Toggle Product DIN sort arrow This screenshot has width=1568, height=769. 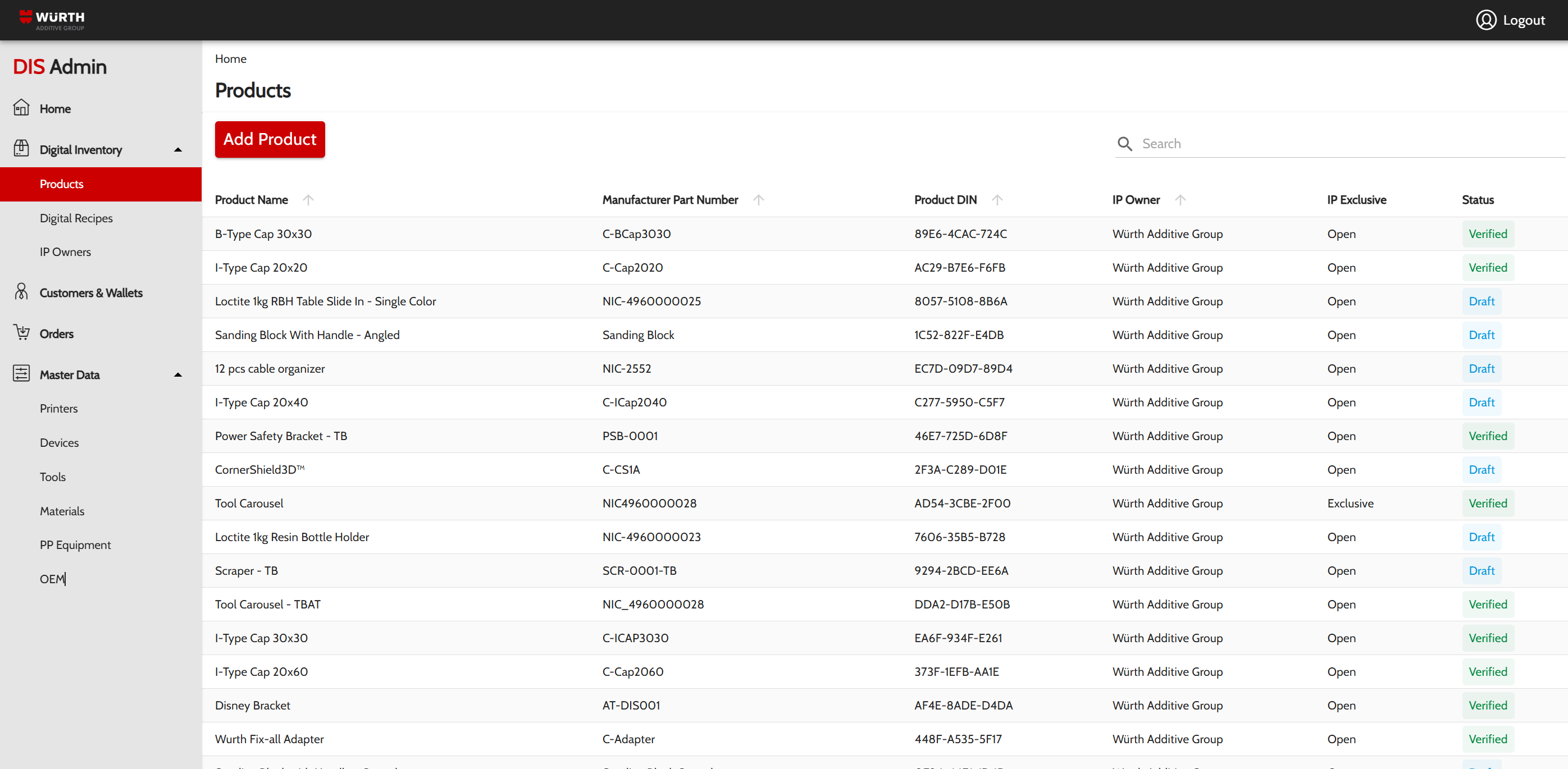997,200
